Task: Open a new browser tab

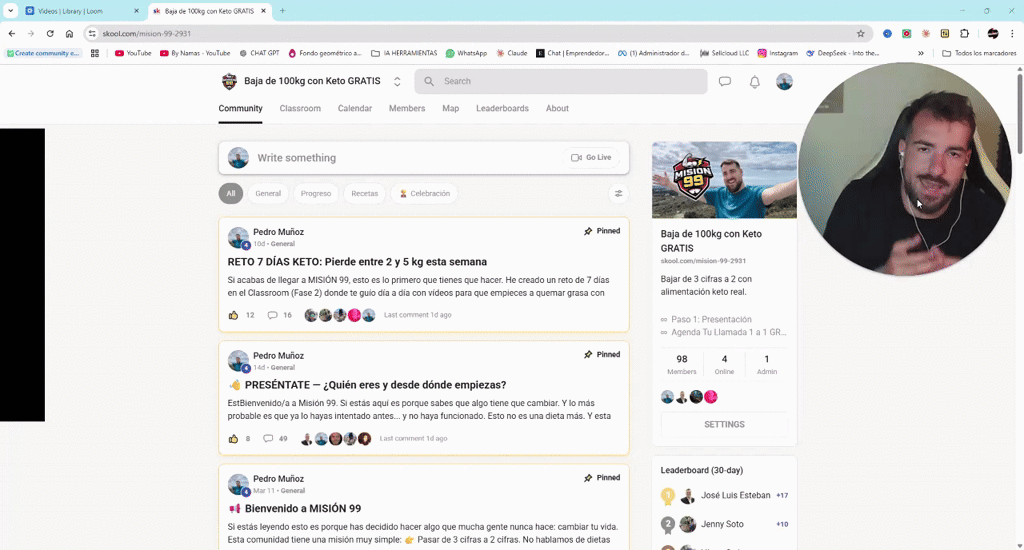Action: pyautogui.click(x=282, y=10)
